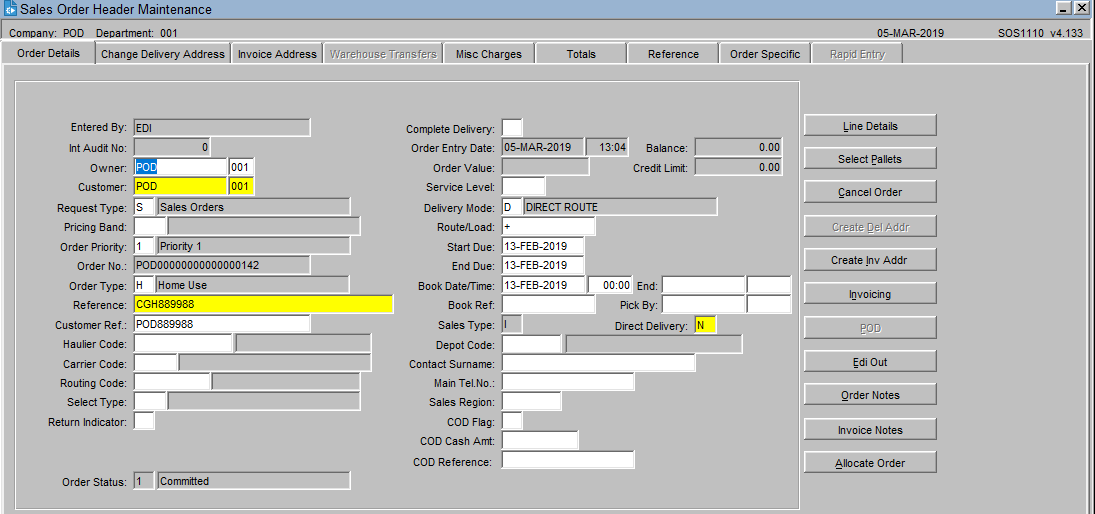This screenshot has height=514, width=1095.
Task: Click Create Inv Addr button
Action: (x=869, y=260)
